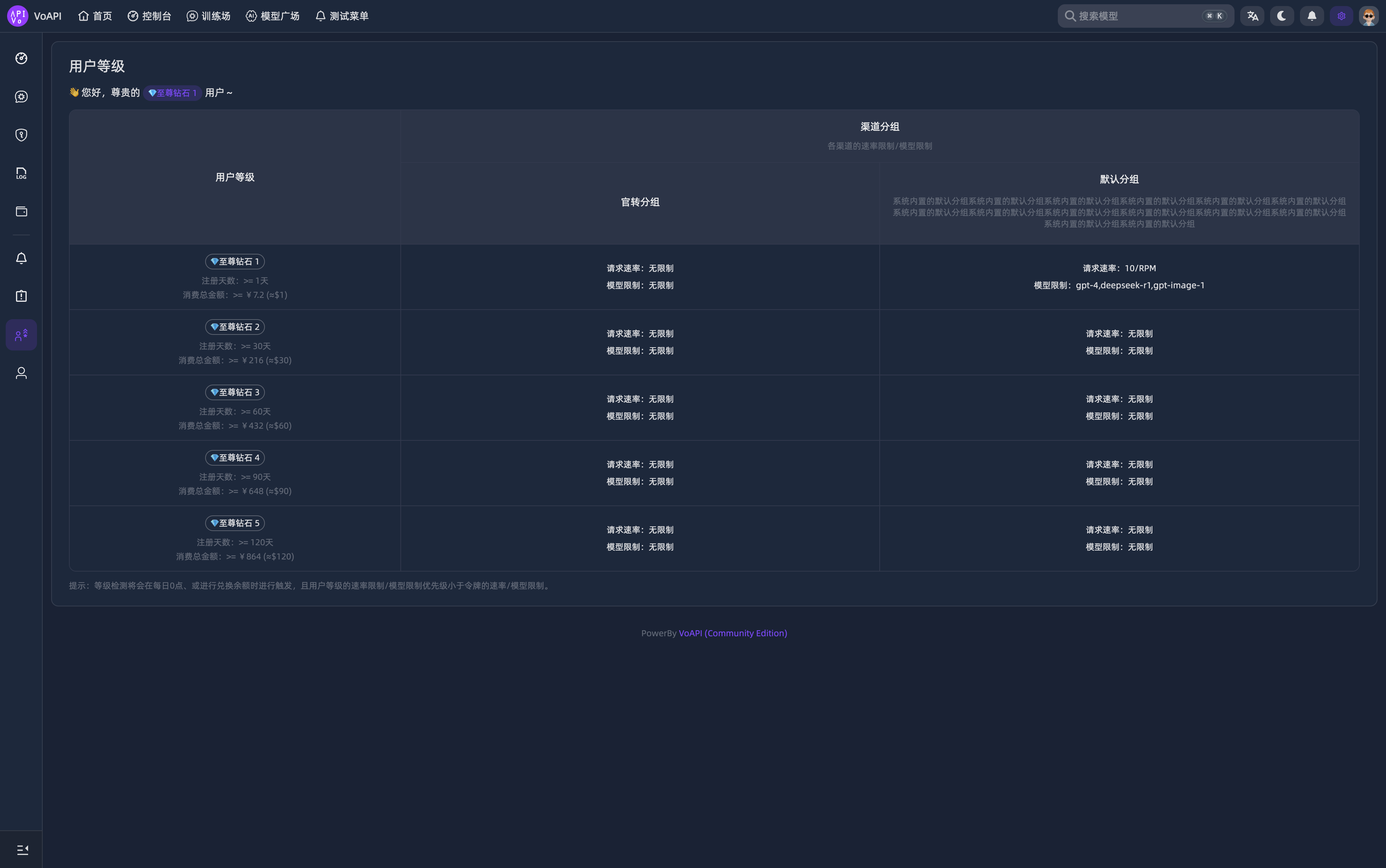1386x868 pixels.
Task: Open the LOG file sidebar icon
Action: [x=21, y=173]
